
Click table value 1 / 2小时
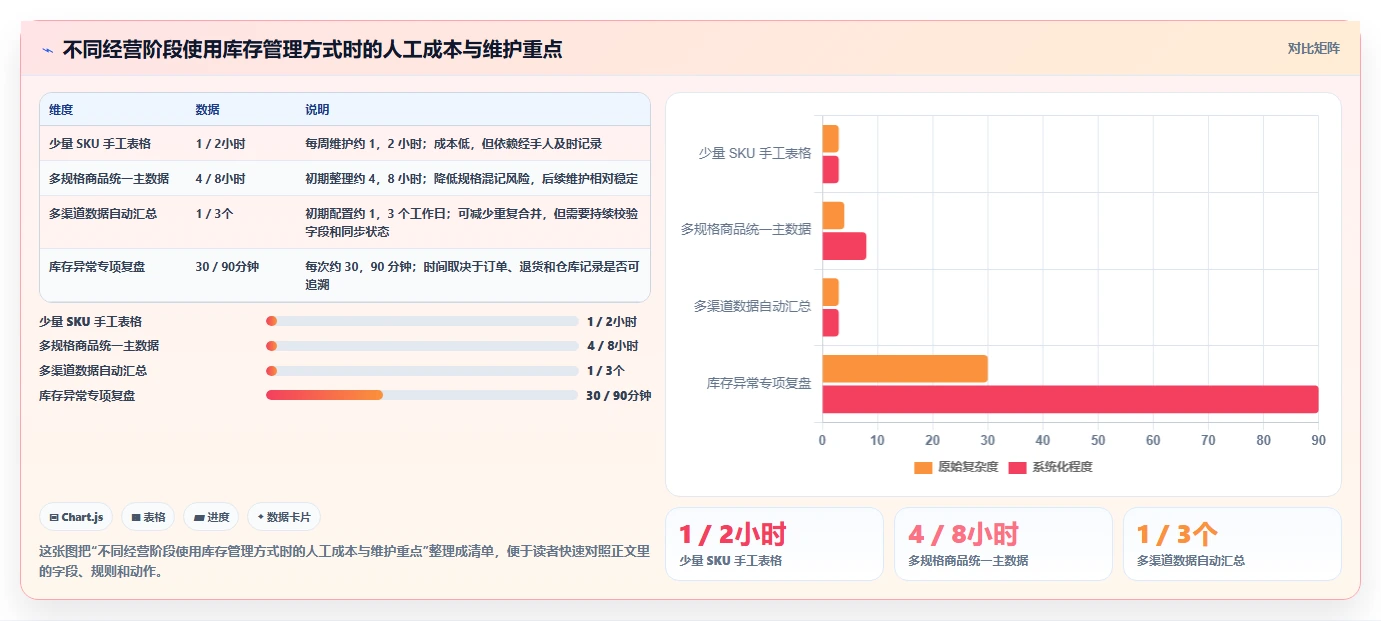pos(221,144)
